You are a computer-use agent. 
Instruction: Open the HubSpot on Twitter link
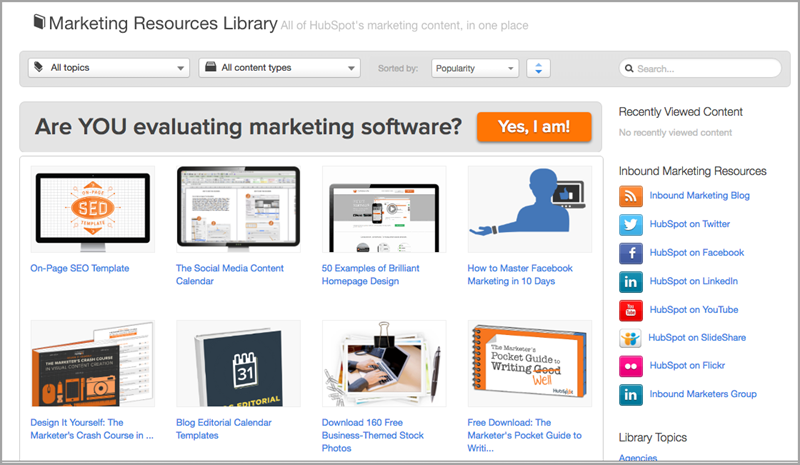point(689,224)
